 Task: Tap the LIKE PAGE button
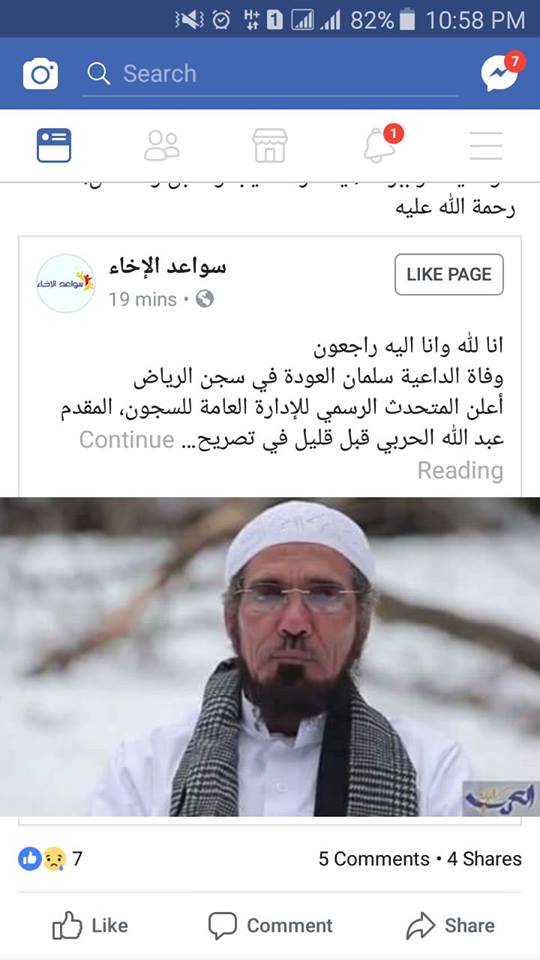click(449, 274)
